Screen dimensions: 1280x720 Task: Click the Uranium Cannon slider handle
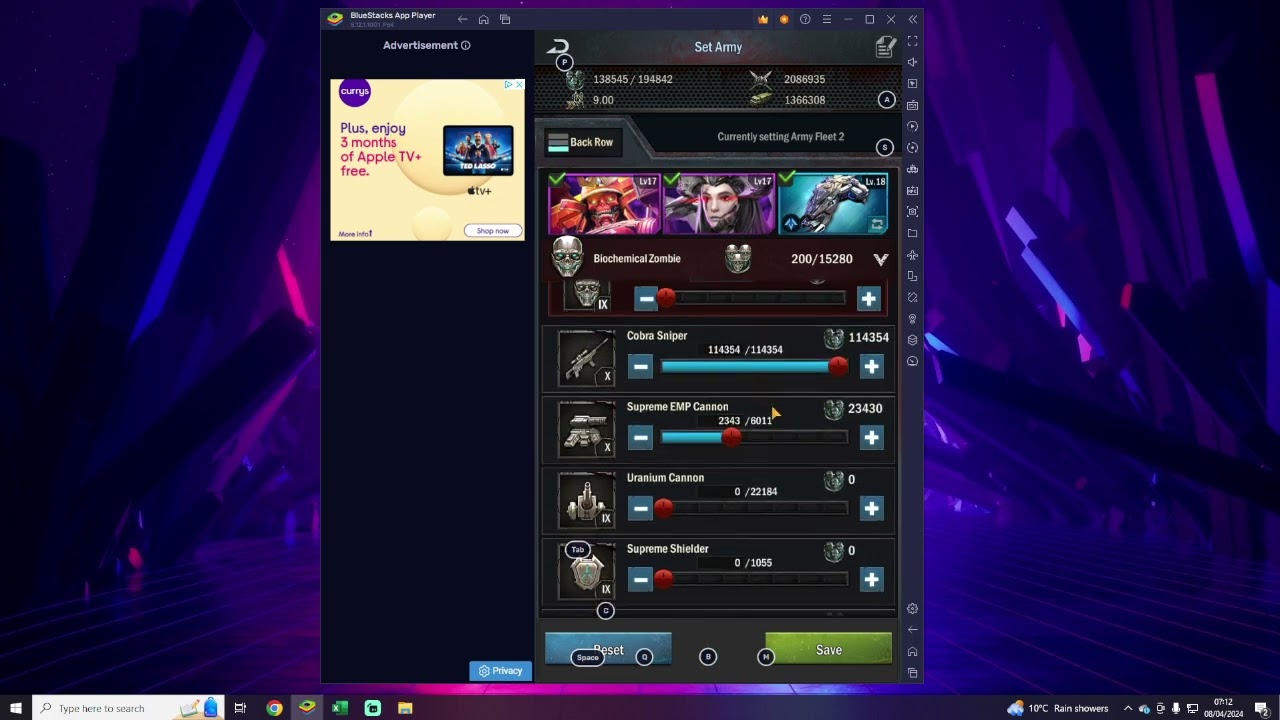664,509
